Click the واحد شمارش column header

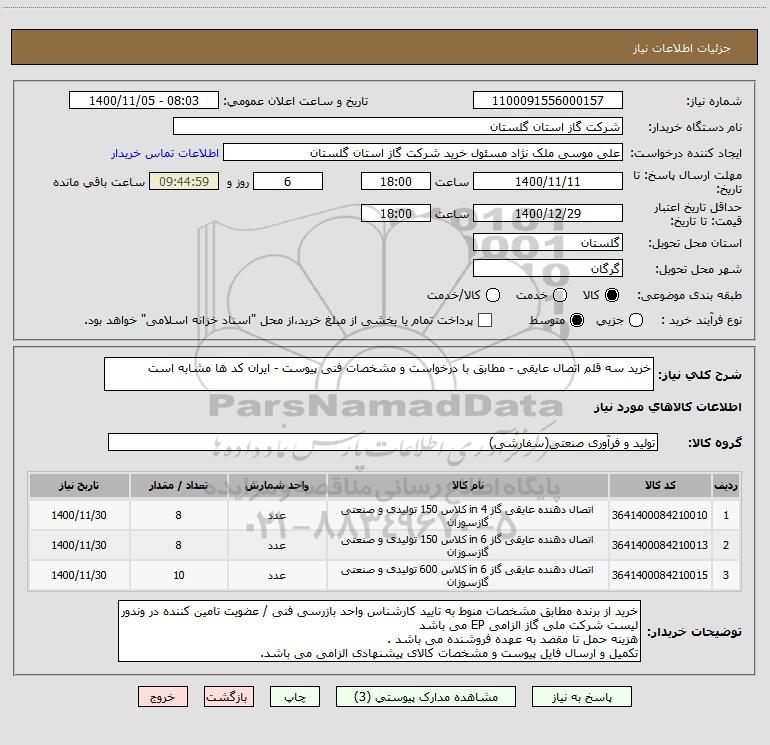[x=277, y=485]
